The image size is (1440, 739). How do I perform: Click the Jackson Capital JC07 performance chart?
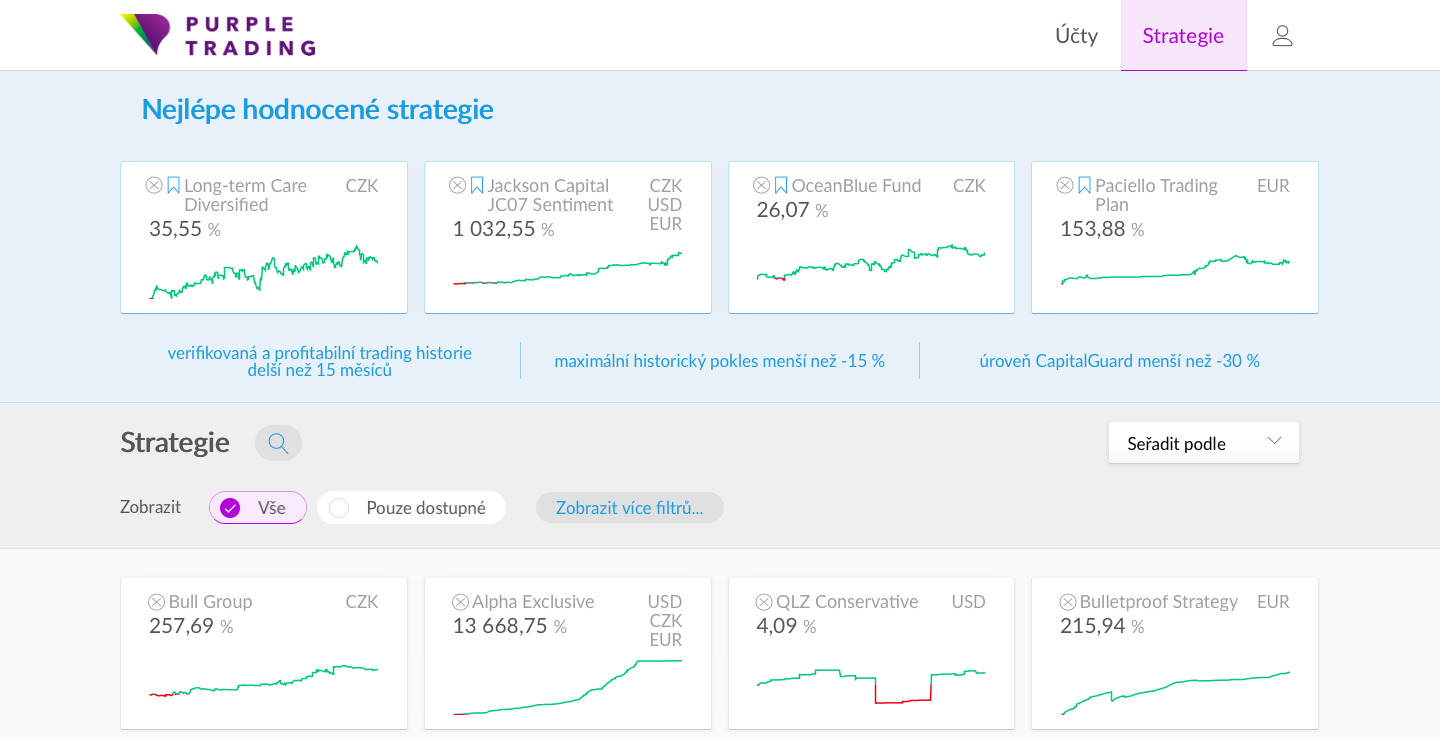tap(567, 270)
